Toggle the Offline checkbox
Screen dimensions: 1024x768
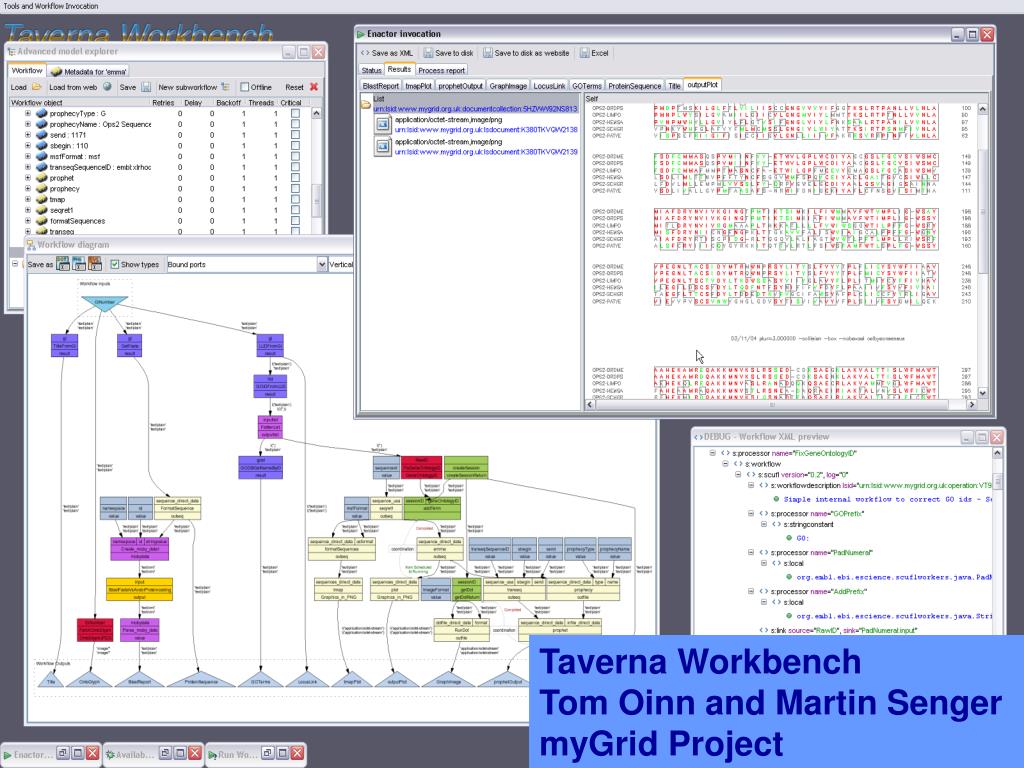(244, 87)
